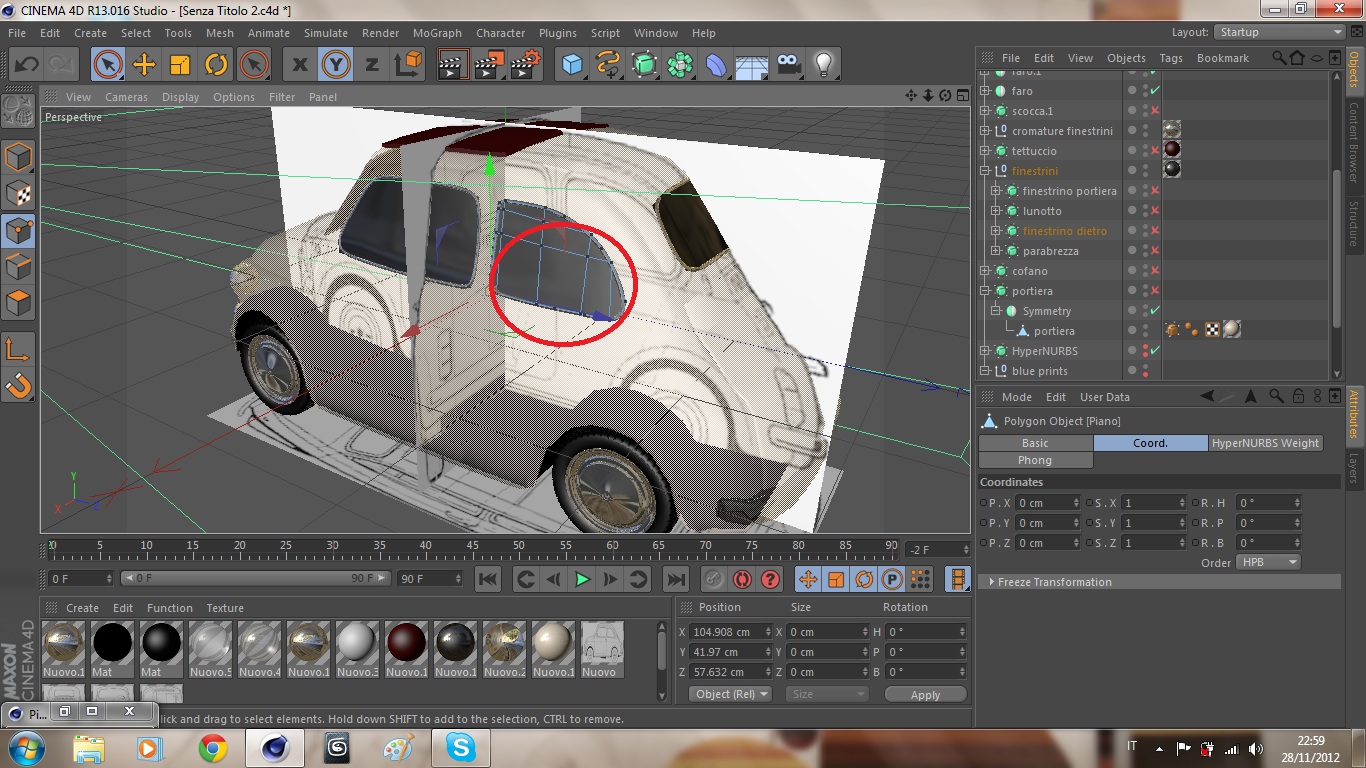
Task: Toggle the Y axis lock
Action: (x=336, y=65)
